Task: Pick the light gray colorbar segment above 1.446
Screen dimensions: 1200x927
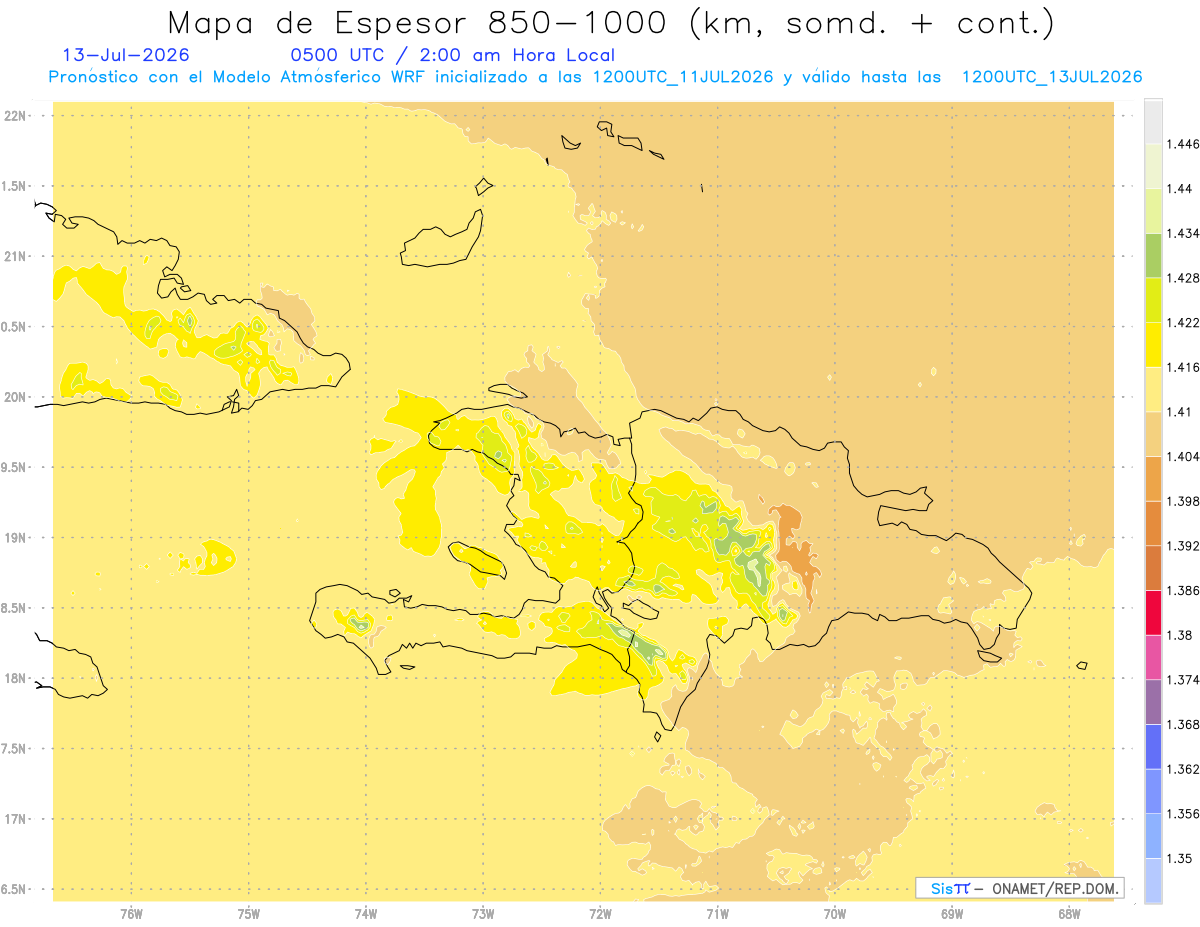Action: (x=1153, y=121)
